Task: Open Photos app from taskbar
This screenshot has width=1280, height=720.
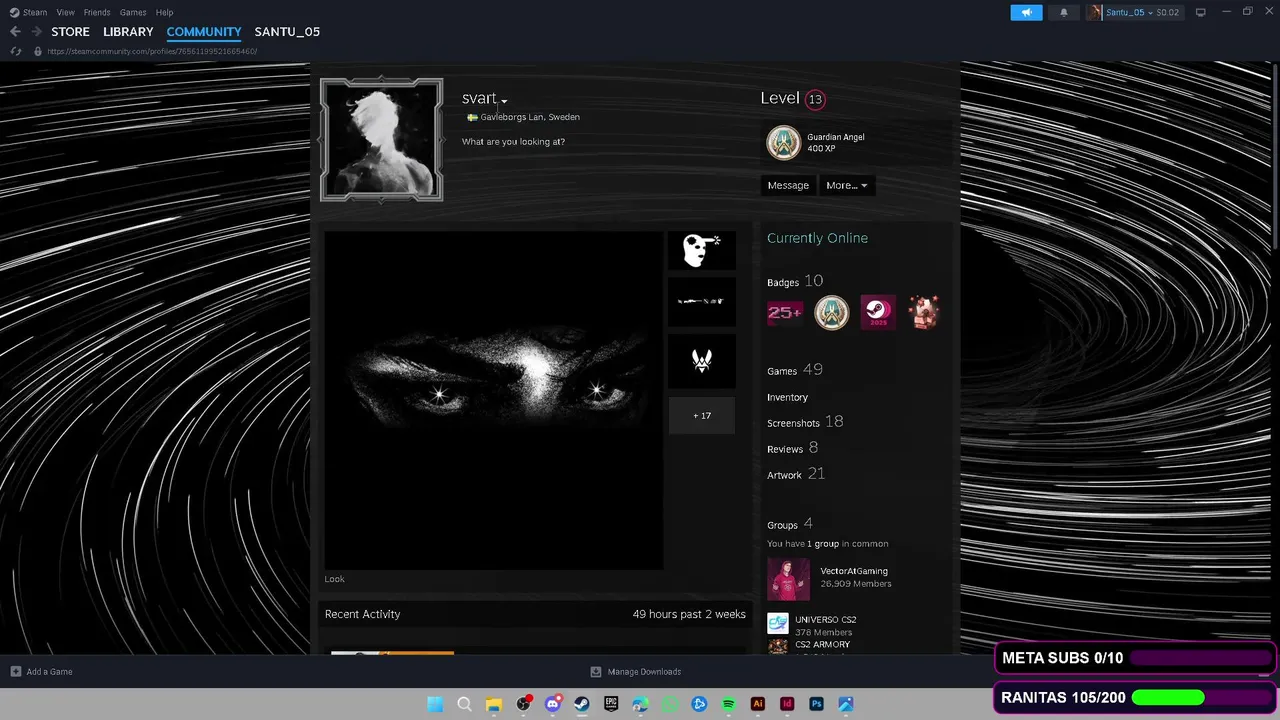Action: click(845, 704)
